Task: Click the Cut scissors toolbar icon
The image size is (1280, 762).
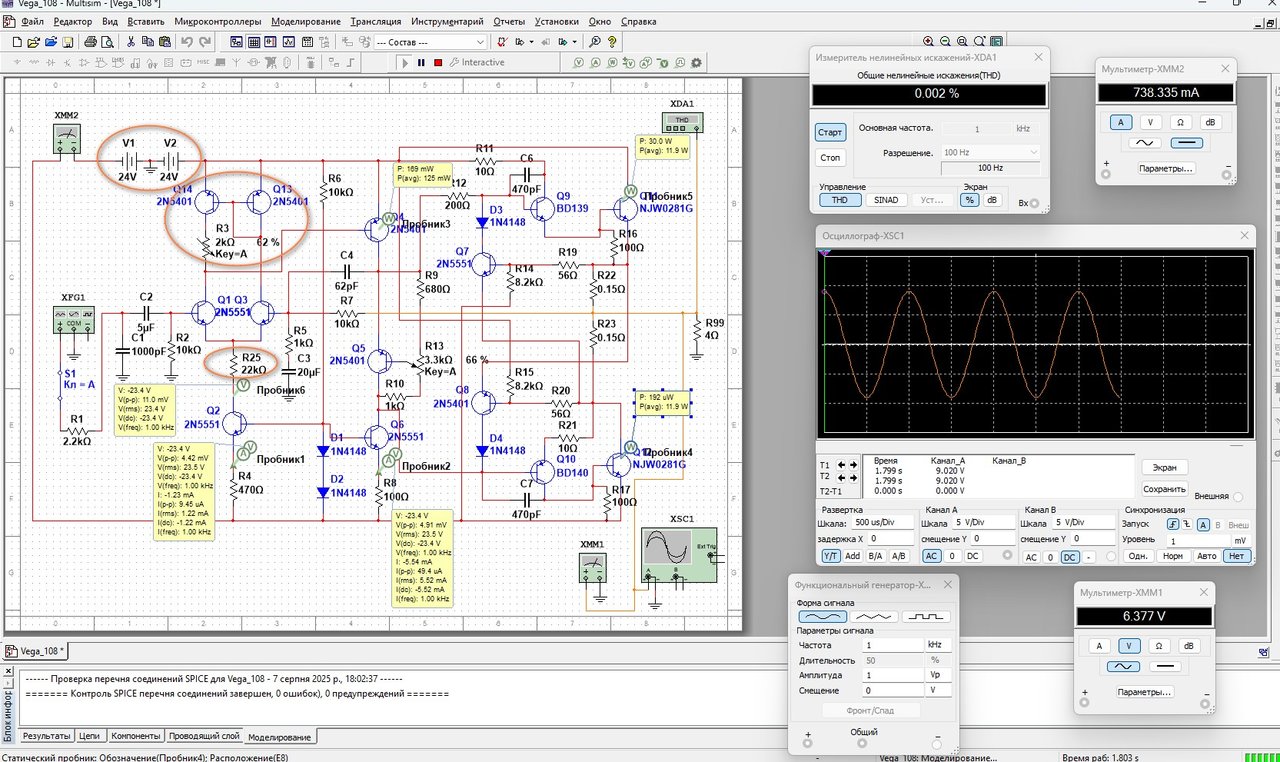Action: [x=131, y=42]
